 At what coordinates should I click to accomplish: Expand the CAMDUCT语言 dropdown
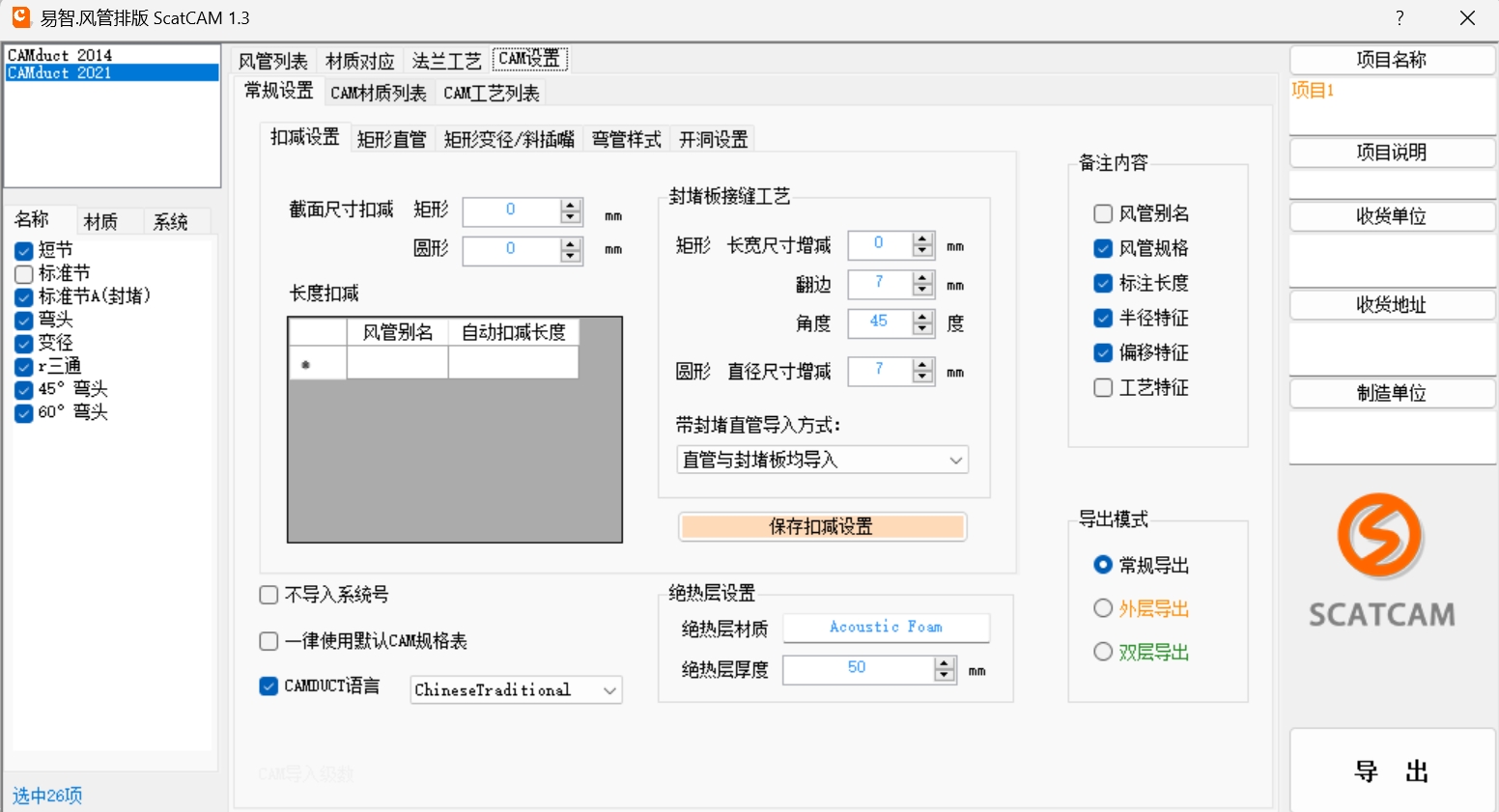pyautogui.click(x=516, y=690)
